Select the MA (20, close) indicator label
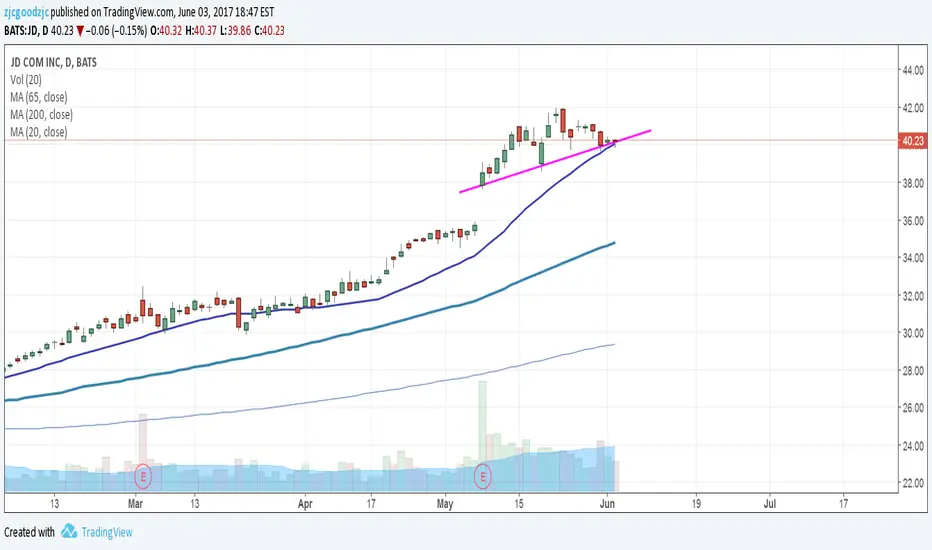 coord(39,132)
